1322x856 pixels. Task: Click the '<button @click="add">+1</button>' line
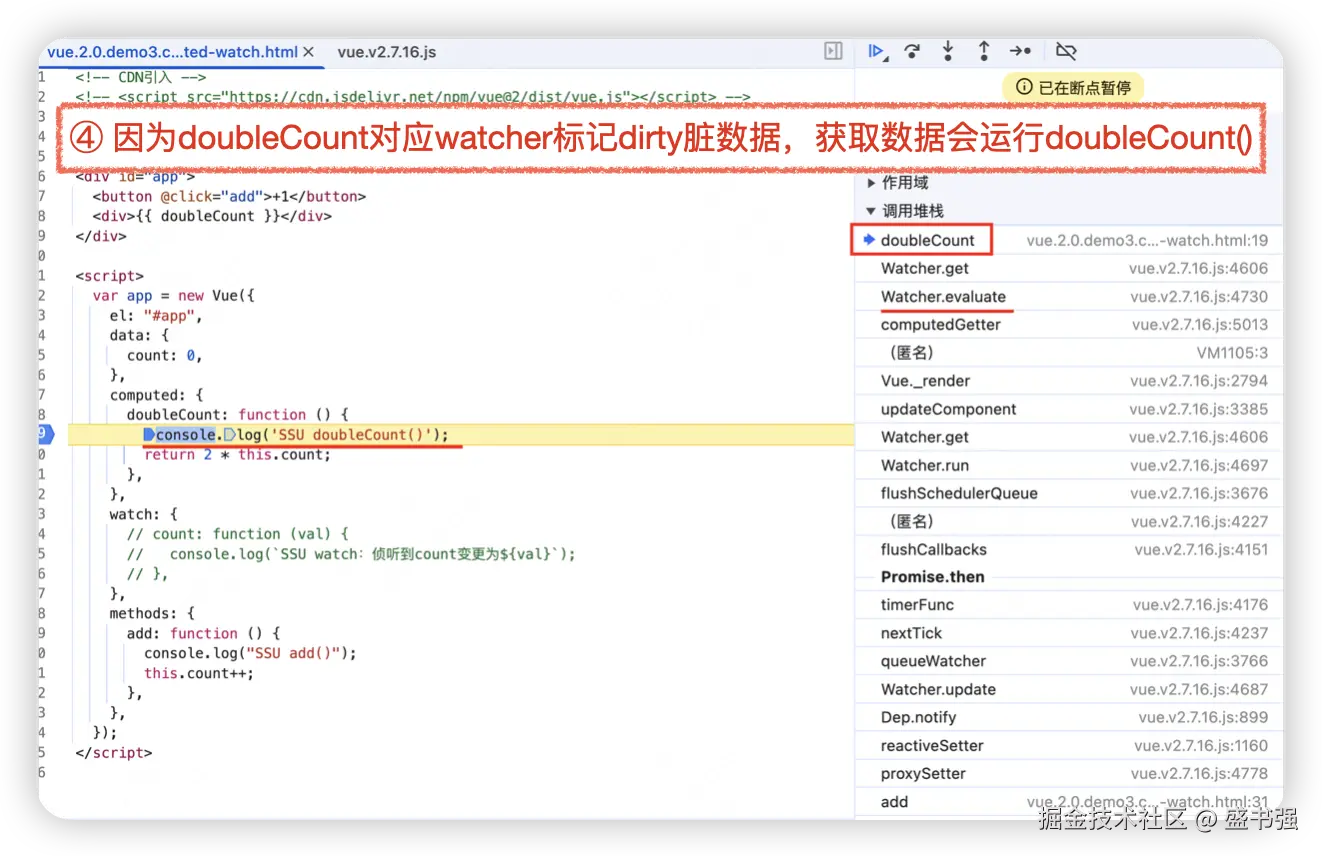[229, 196]
